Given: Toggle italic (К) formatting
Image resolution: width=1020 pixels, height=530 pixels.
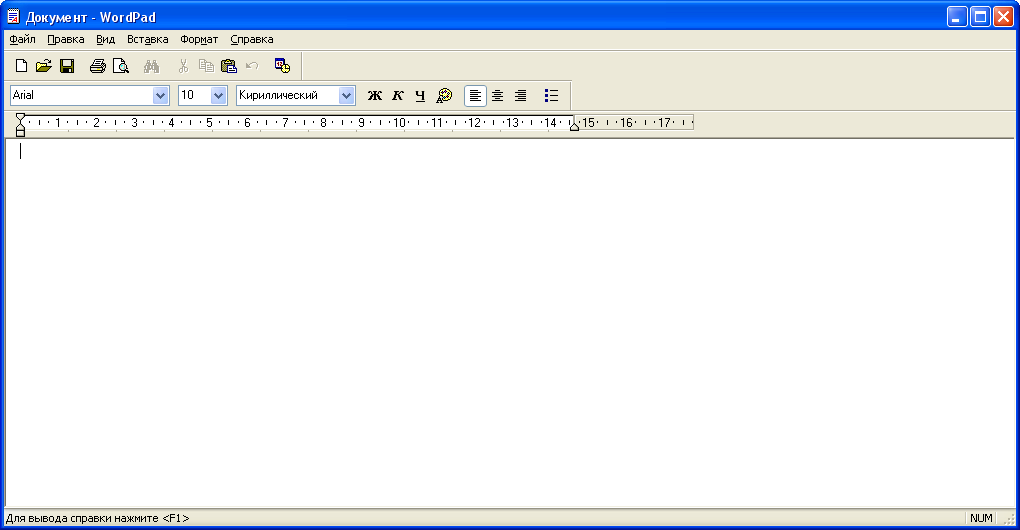Looking at the screenshot, I should [x=397, y=96].
